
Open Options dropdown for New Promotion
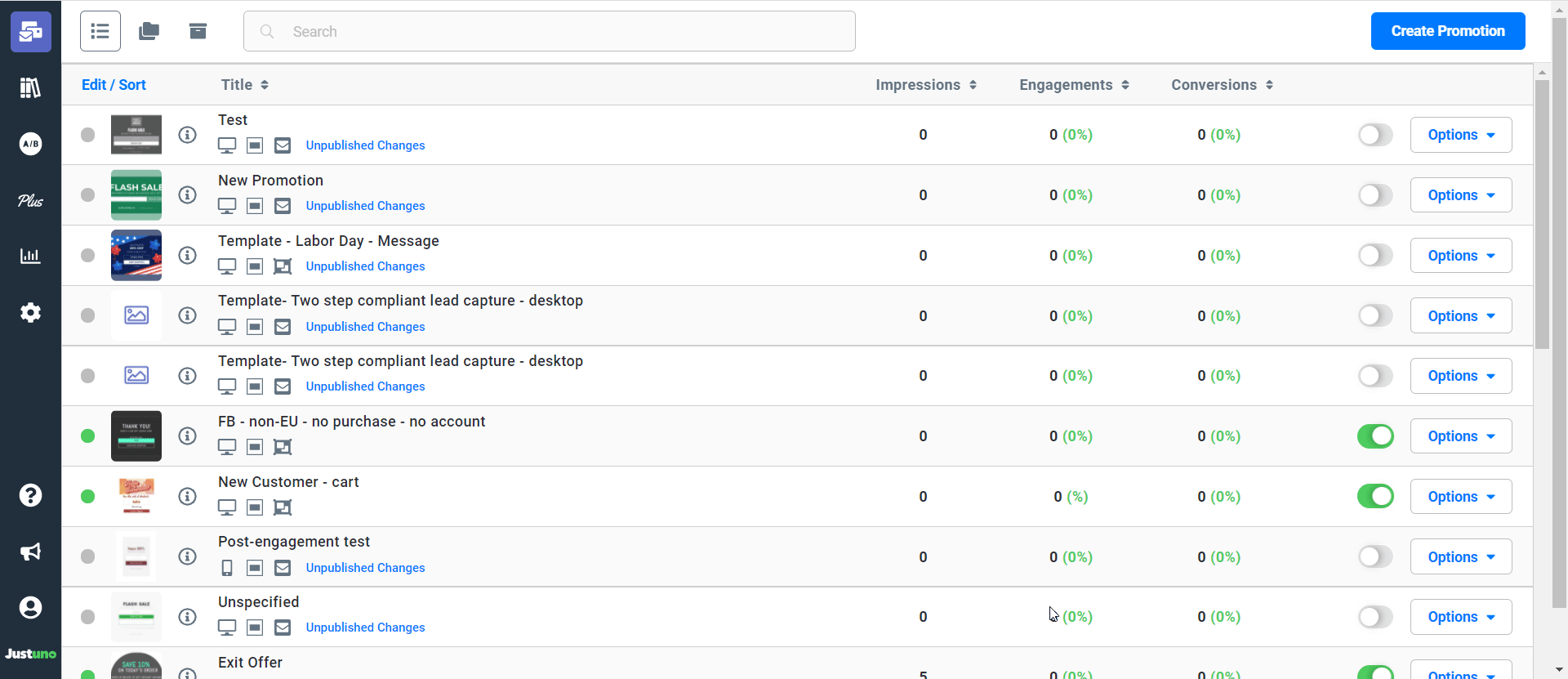pyautogui.click(x=1460, y=195)
